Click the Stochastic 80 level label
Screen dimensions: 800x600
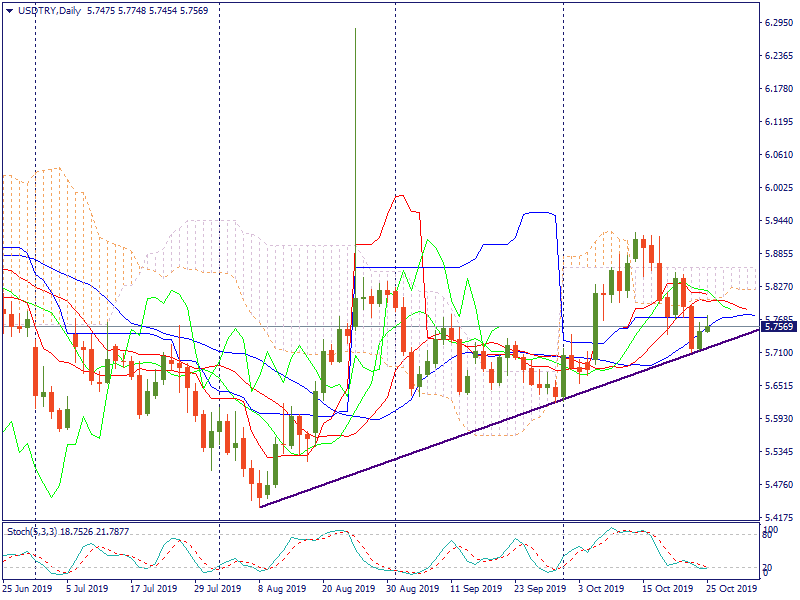click(768, 535)
